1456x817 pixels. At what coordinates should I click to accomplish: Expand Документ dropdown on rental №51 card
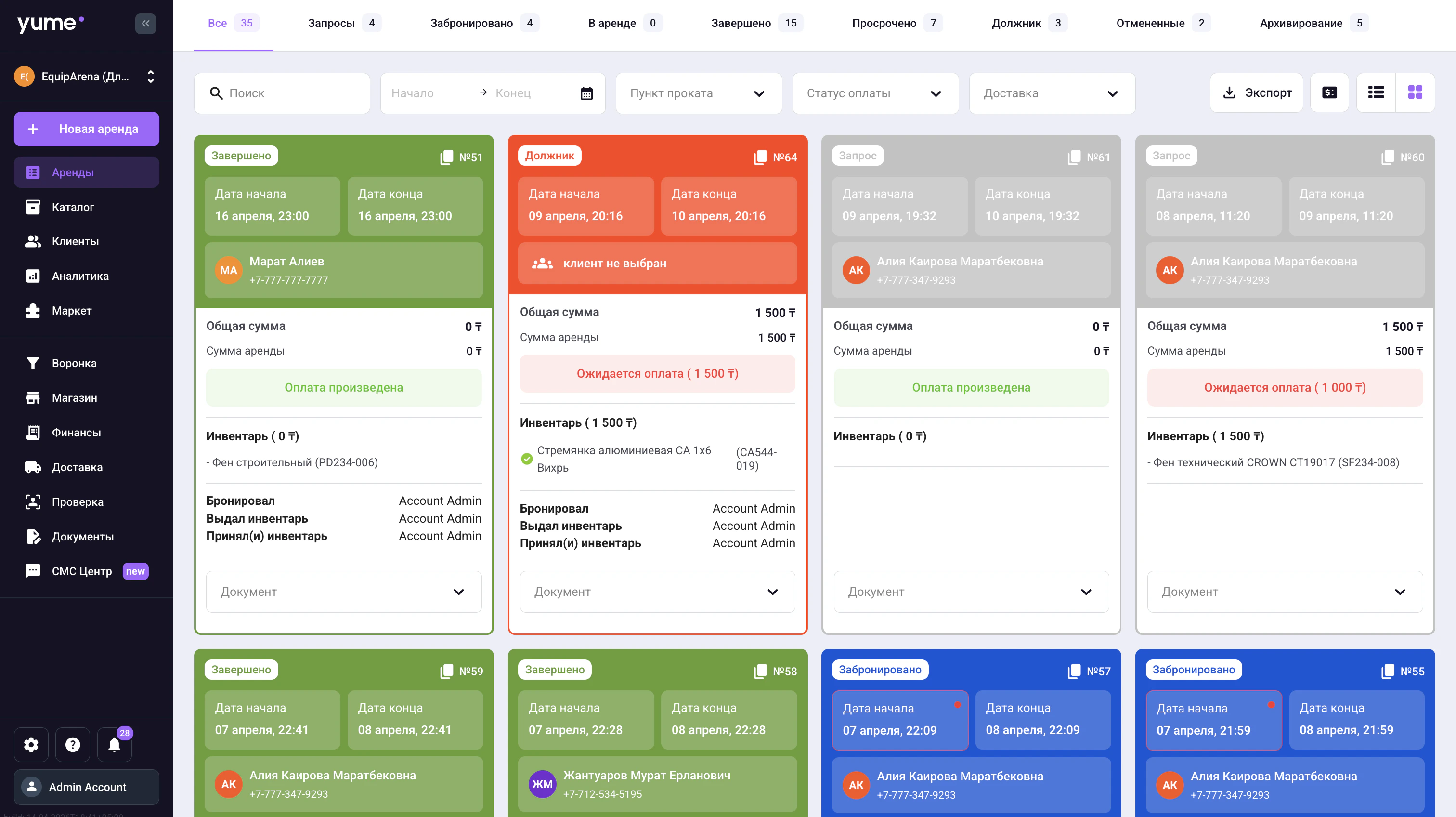[344, 592]
